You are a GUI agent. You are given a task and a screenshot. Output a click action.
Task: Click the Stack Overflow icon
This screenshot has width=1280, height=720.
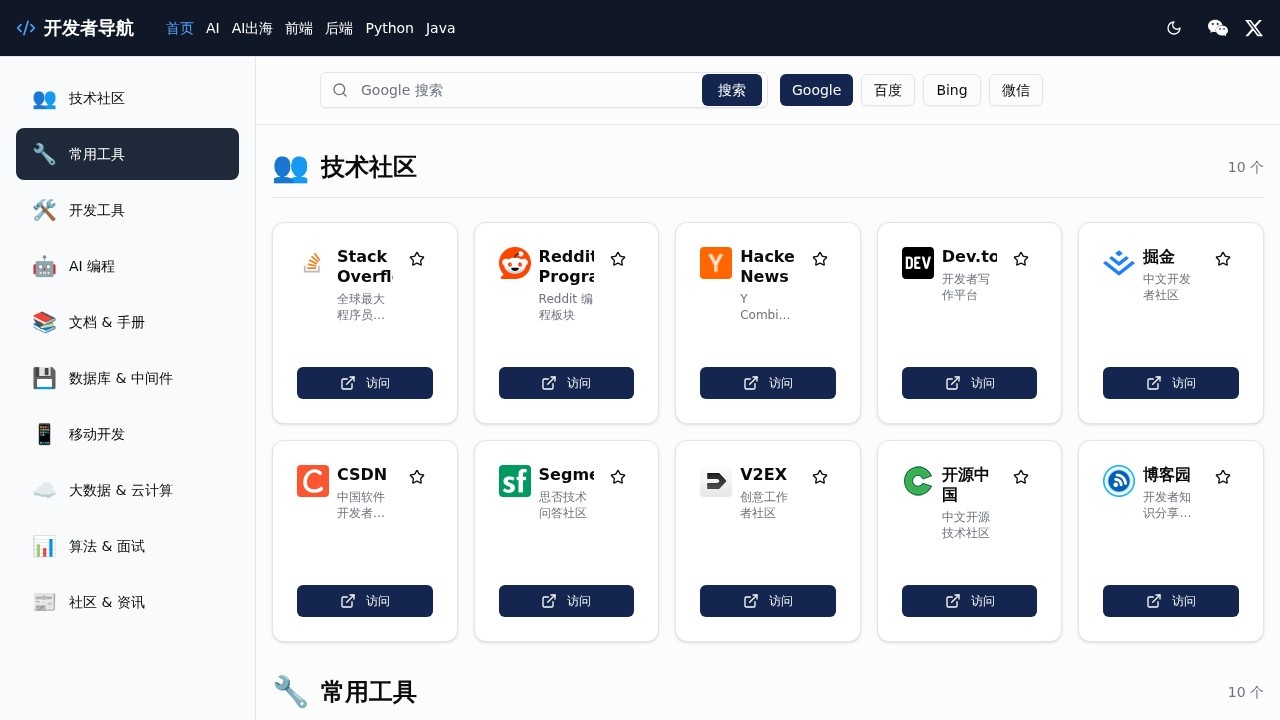(x=312, y=263)
